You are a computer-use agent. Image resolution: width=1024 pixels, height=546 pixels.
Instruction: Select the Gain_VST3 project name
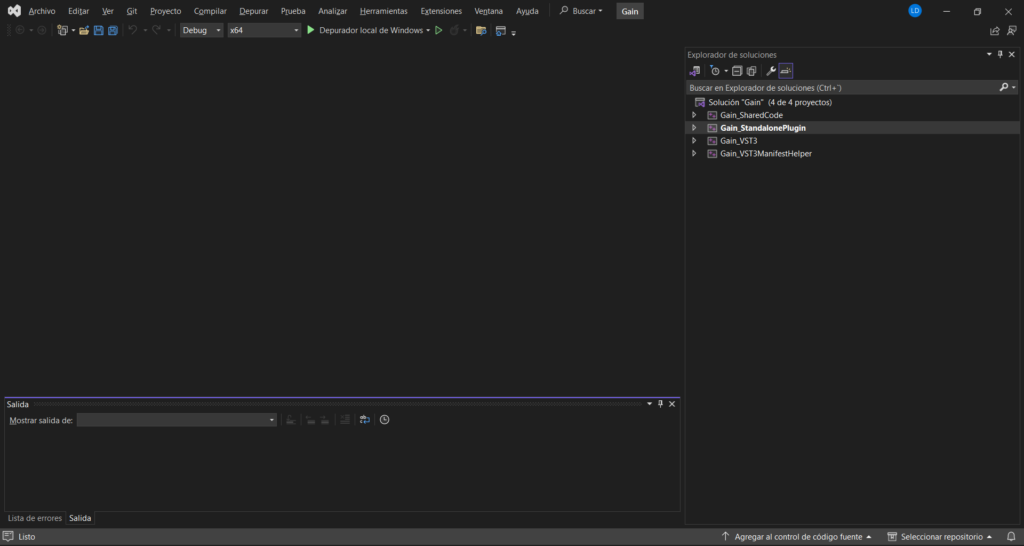[739, 140]
